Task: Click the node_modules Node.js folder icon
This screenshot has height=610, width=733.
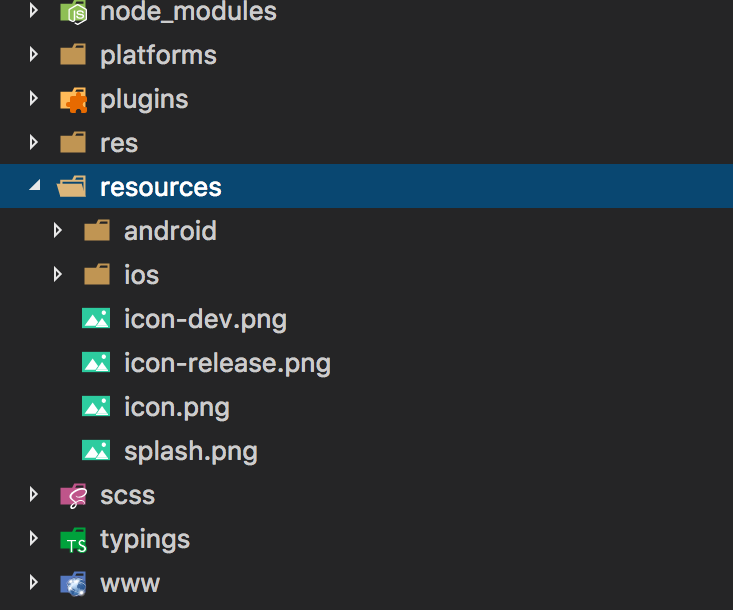Action: click(73, 12)
